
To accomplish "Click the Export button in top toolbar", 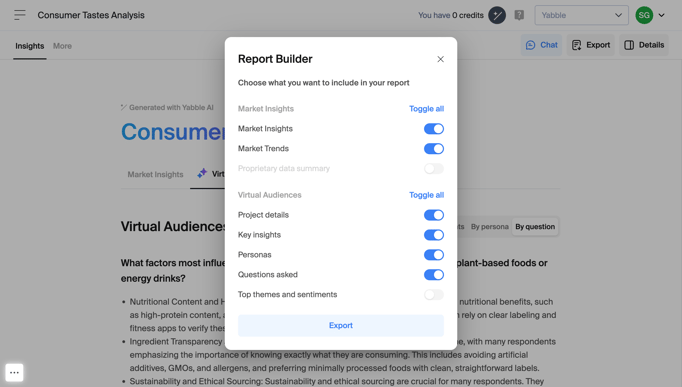I will [591, 45].
